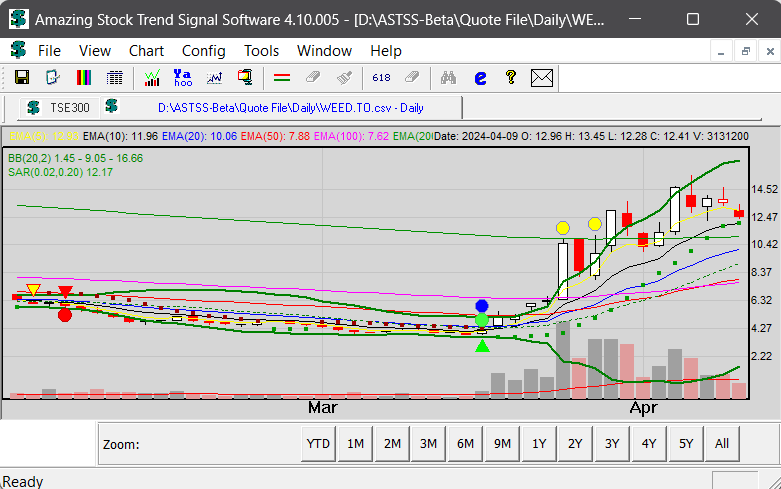Set zoom to YTD
This screenshot has width=781, height=489.
[318, 443]
